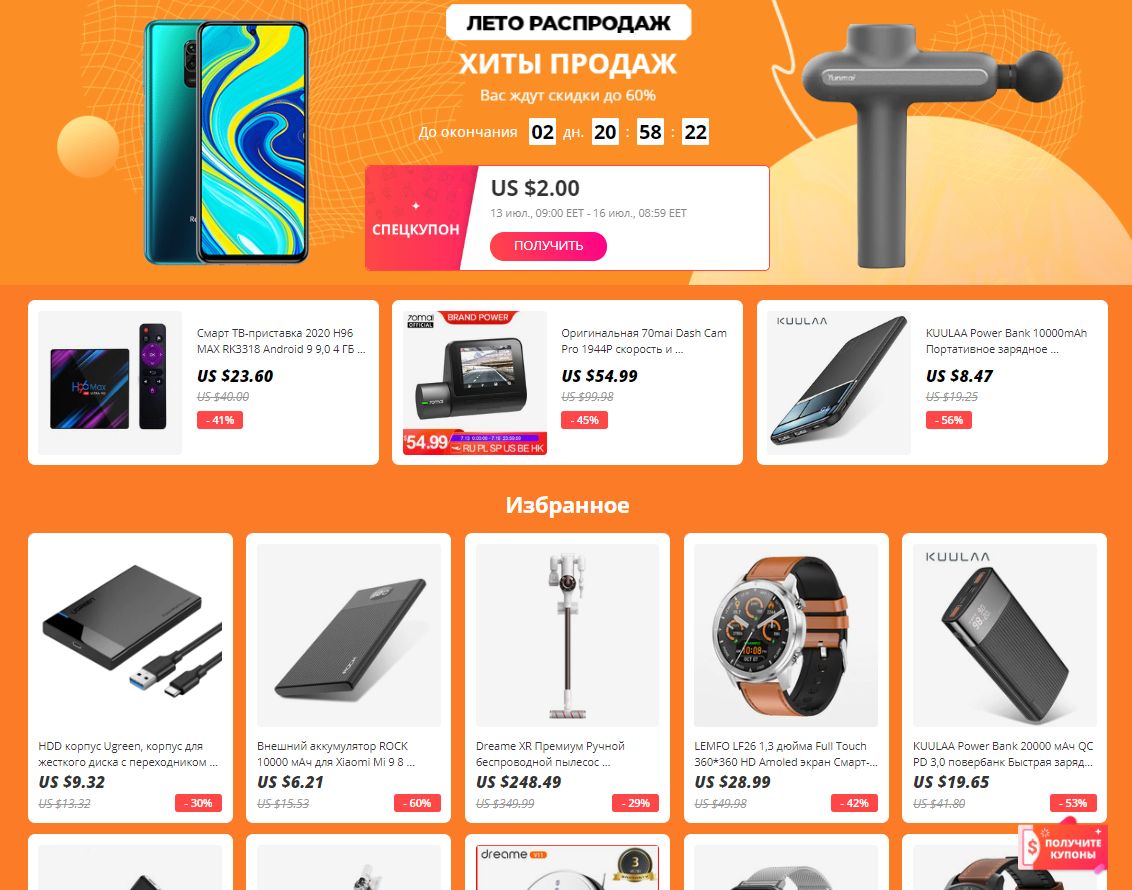The width and height of the screenshot is (1132, 890).
Task: Open the 70mai Dash Cam product image
Action: tap(474, 383)
